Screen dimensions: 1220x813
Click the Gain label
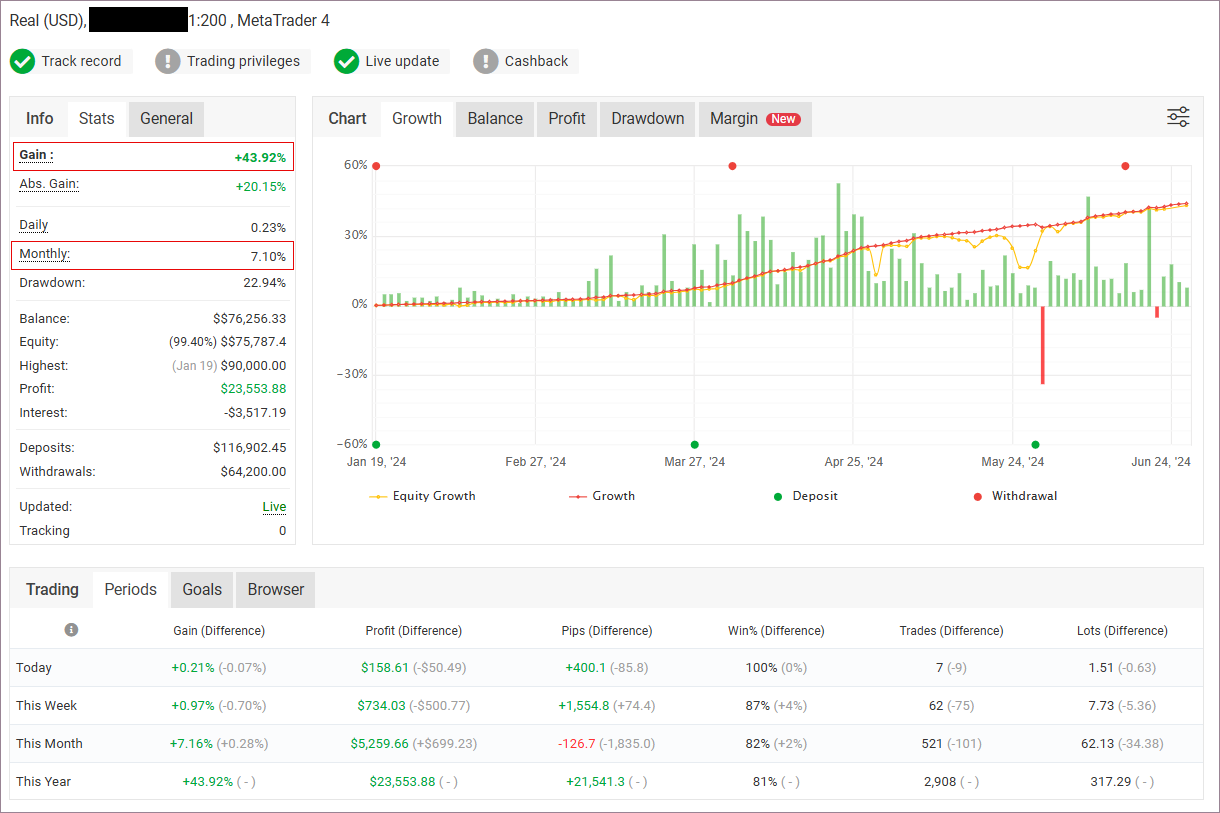coord(36,155)
